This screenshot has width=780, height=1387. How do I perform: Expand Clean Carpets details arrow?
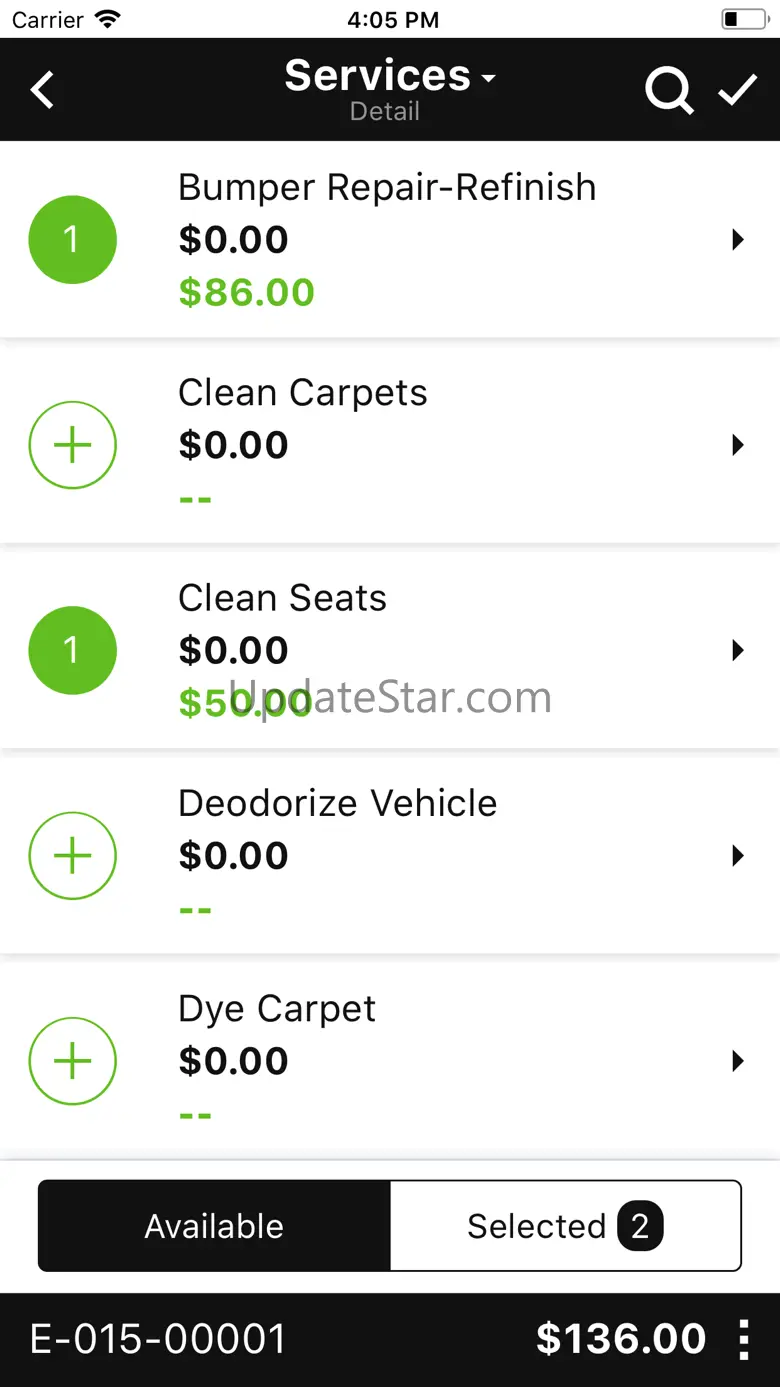(738, 445)
